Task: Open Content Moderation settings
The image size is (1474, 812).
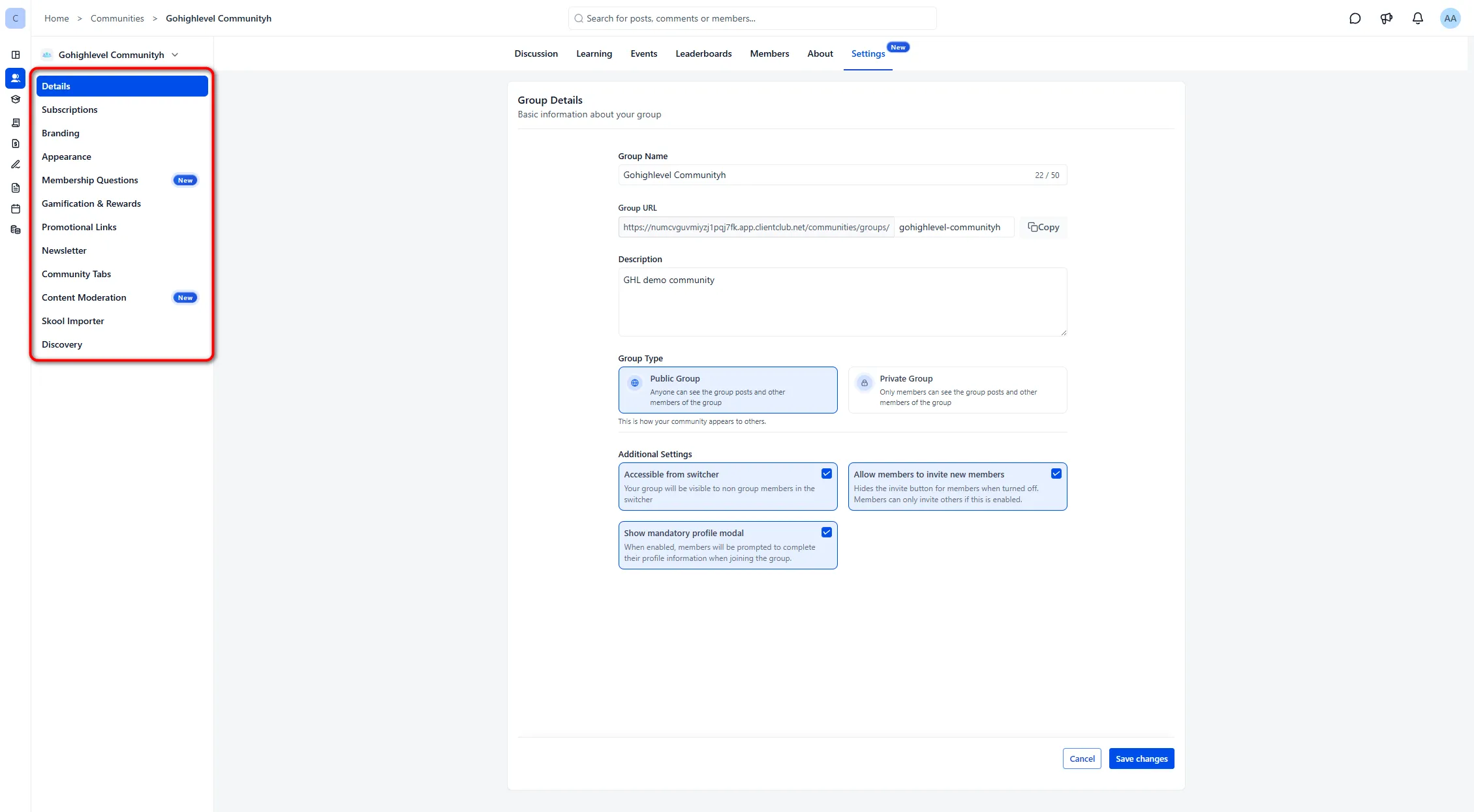Action: [122, 297]
